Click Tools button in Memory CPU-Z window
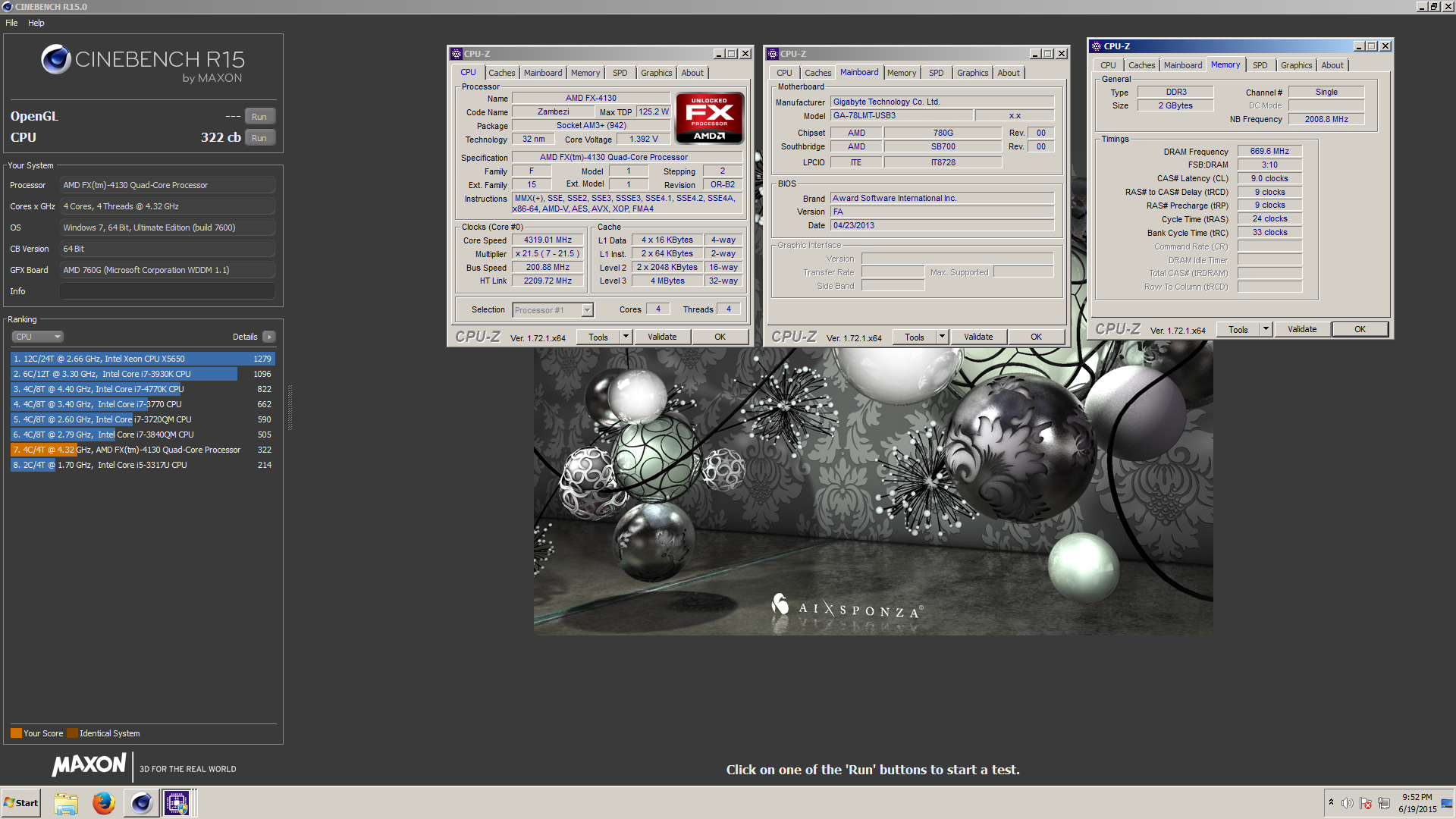 pos(1238,329)
